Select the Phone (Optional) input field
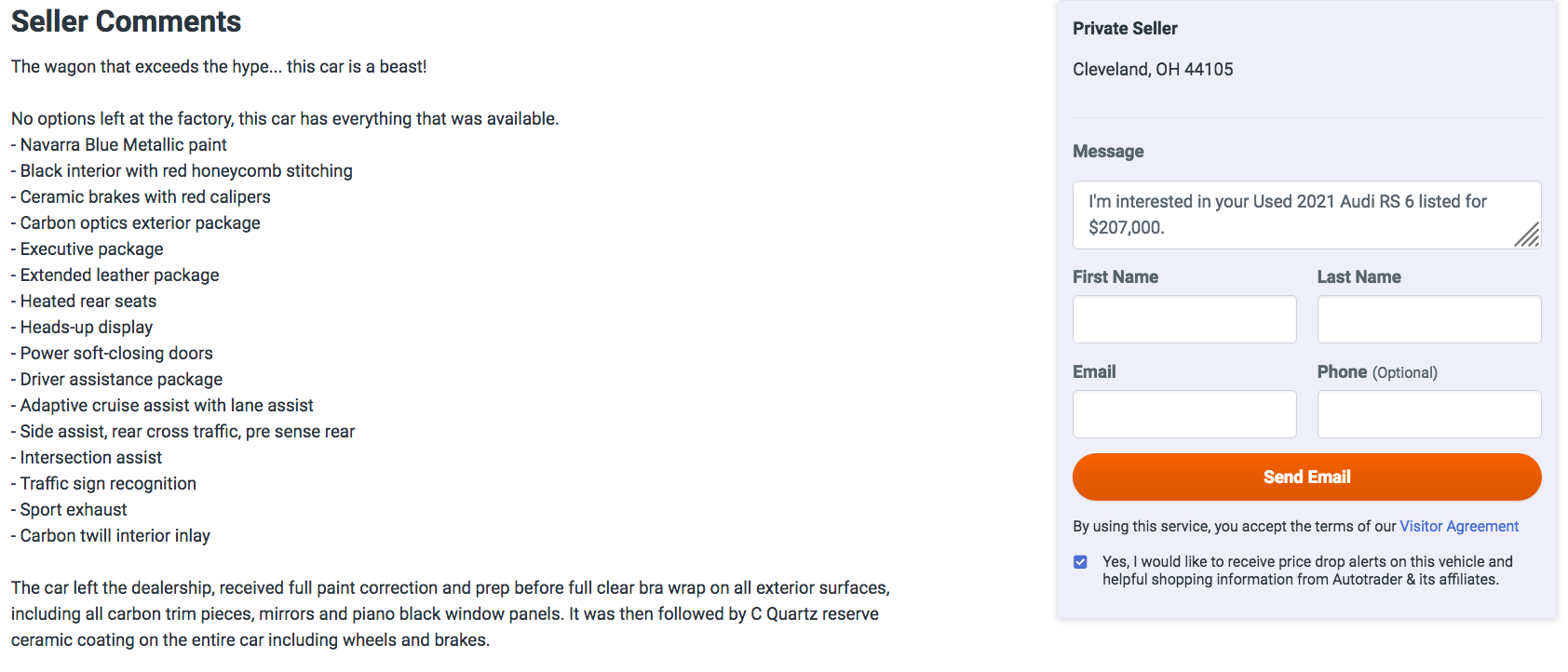The height and width of the screenshot is (672, 1568). click(1428, 414)
